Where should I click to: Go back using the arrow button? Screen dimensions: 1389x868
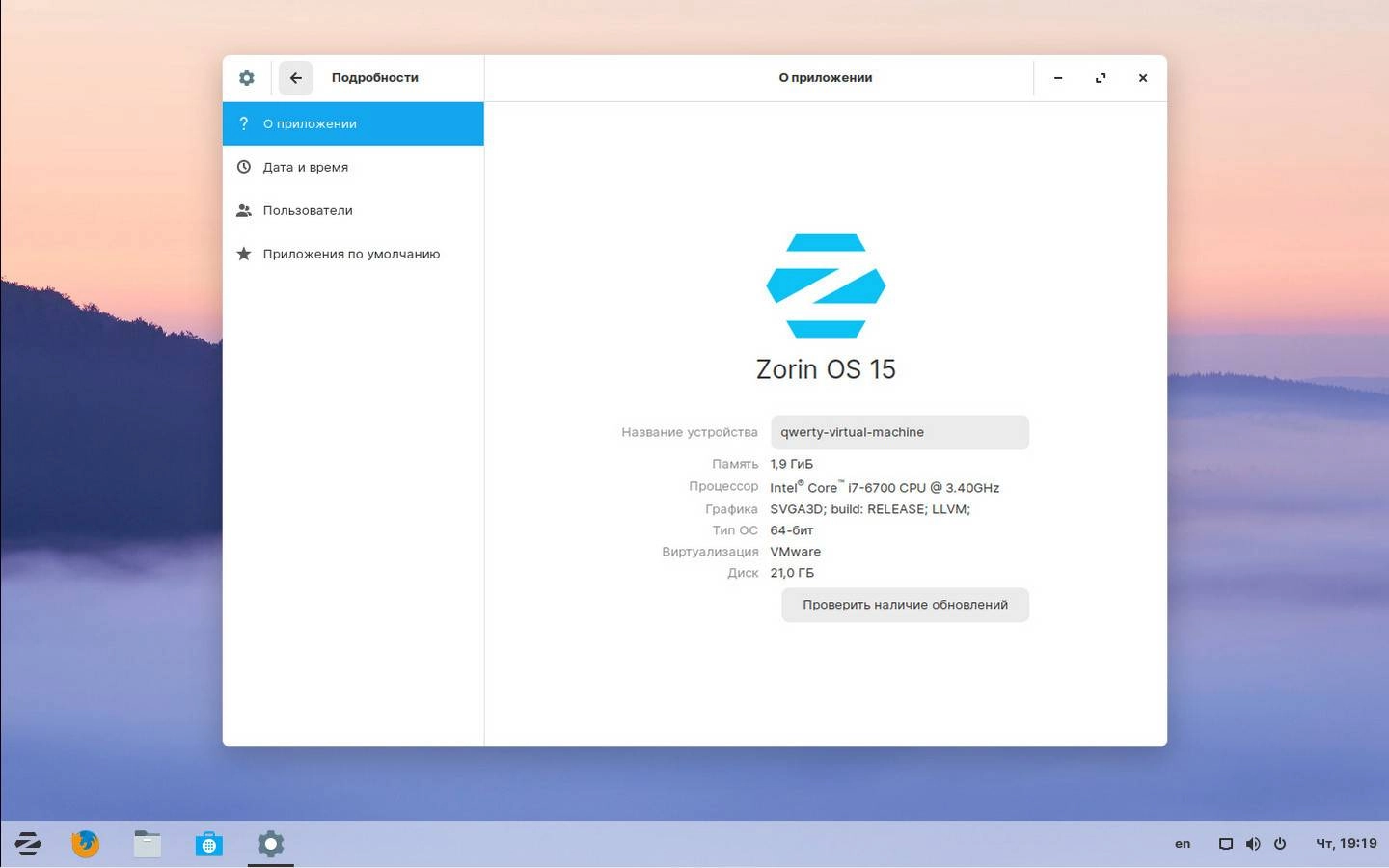pos(296,78)
